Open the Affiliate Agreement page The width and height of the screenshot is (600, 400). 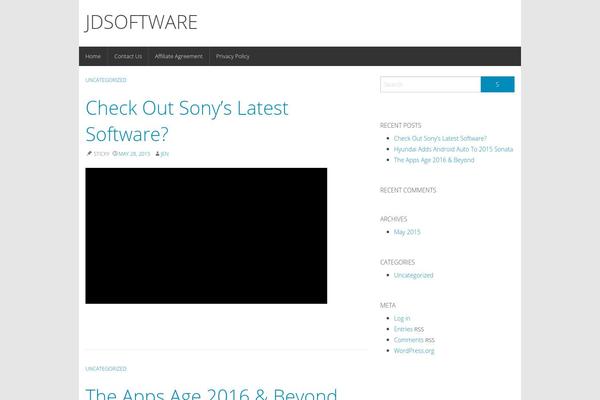click(179, 56)
